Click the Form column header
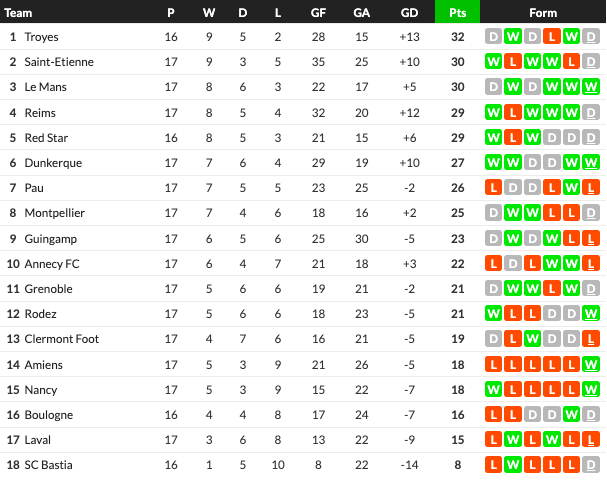 point(543,12)
